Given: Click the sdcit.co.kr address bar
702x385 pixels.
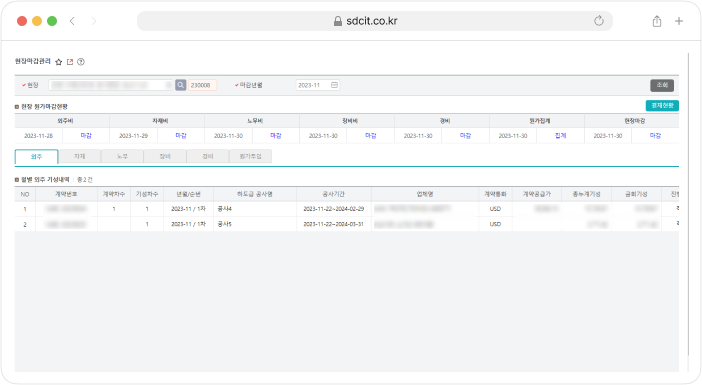Looking at the screenshot, I should (375, 21).
